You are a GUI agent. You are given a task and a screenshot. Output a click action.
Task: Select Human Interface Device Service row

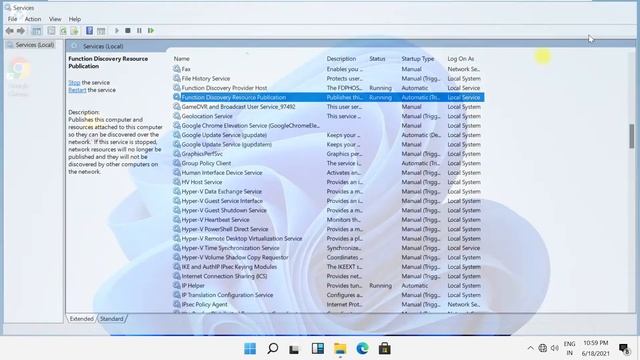328,173
